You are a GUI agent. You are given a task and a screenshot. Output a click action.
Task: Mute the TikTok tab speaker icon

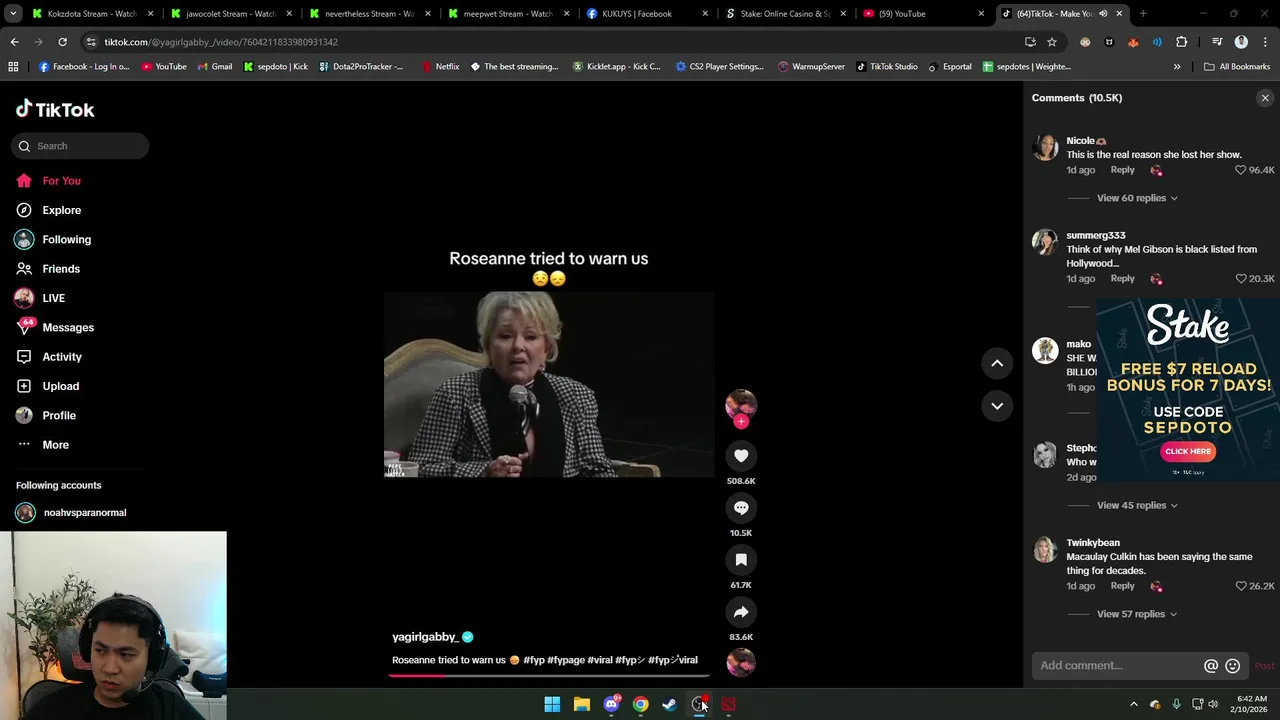(x=1103, y=14)
